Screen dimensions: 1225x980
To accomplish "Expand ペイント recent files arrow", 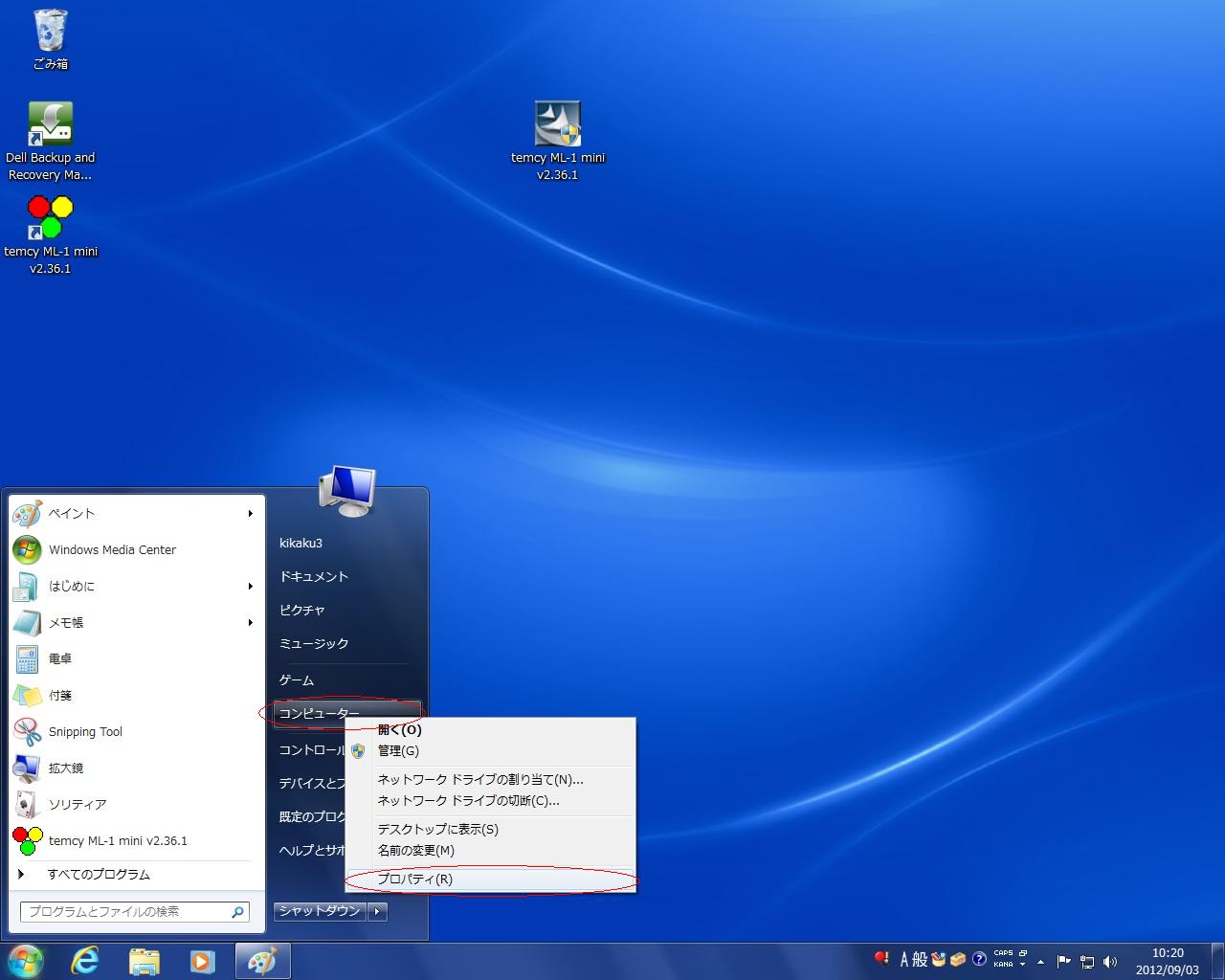I will click(x=251, y=513).
